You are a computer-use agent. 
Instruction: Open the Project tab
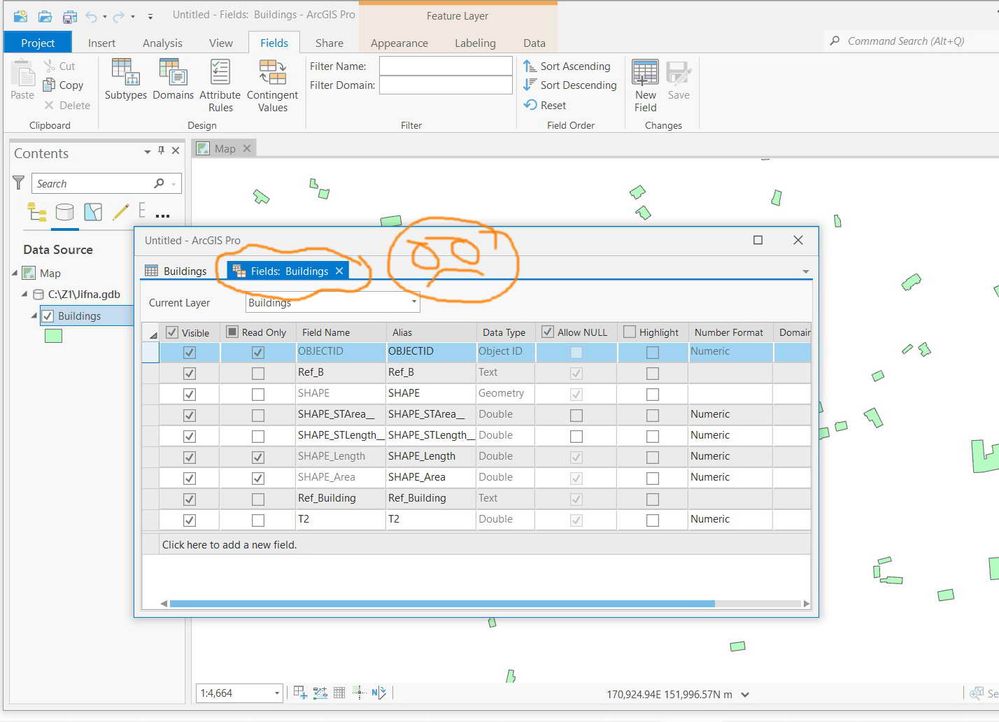(38, 43)
